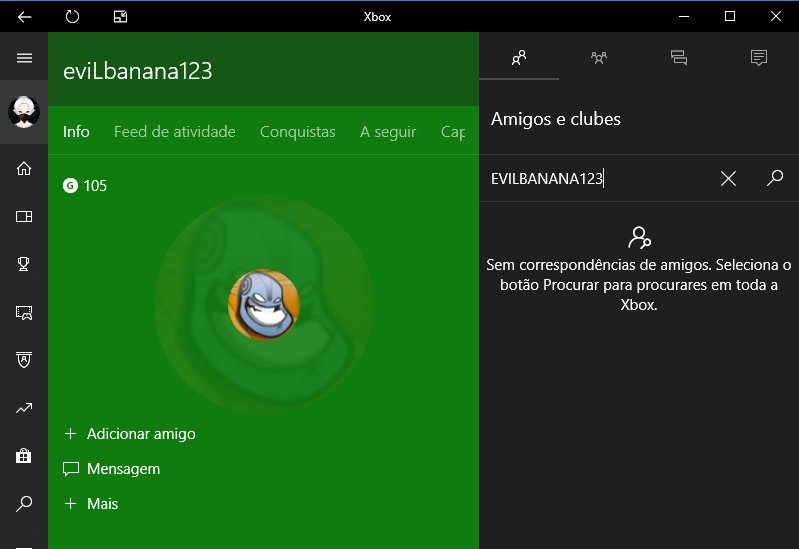
Task: Open Trending arrow icon in sidebar
Action: 24,408
